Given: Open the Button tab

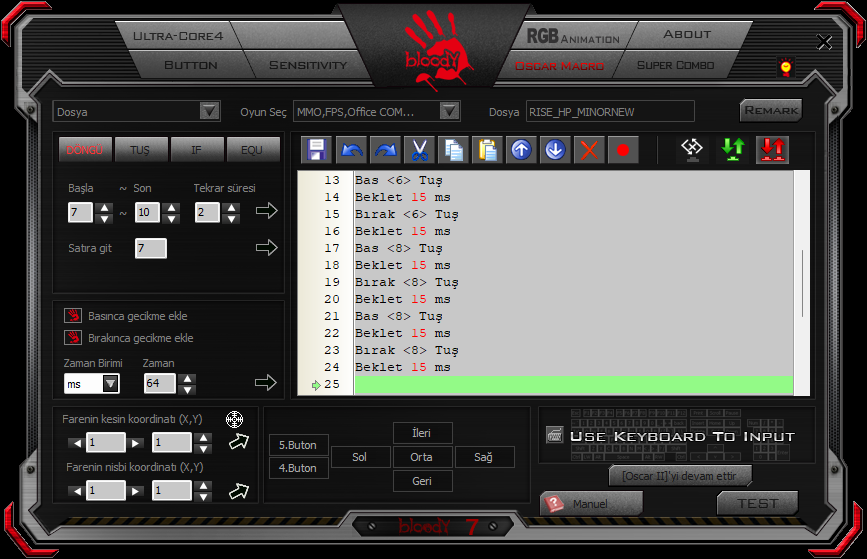Looking at the screenshot, I should coord(191,65).
